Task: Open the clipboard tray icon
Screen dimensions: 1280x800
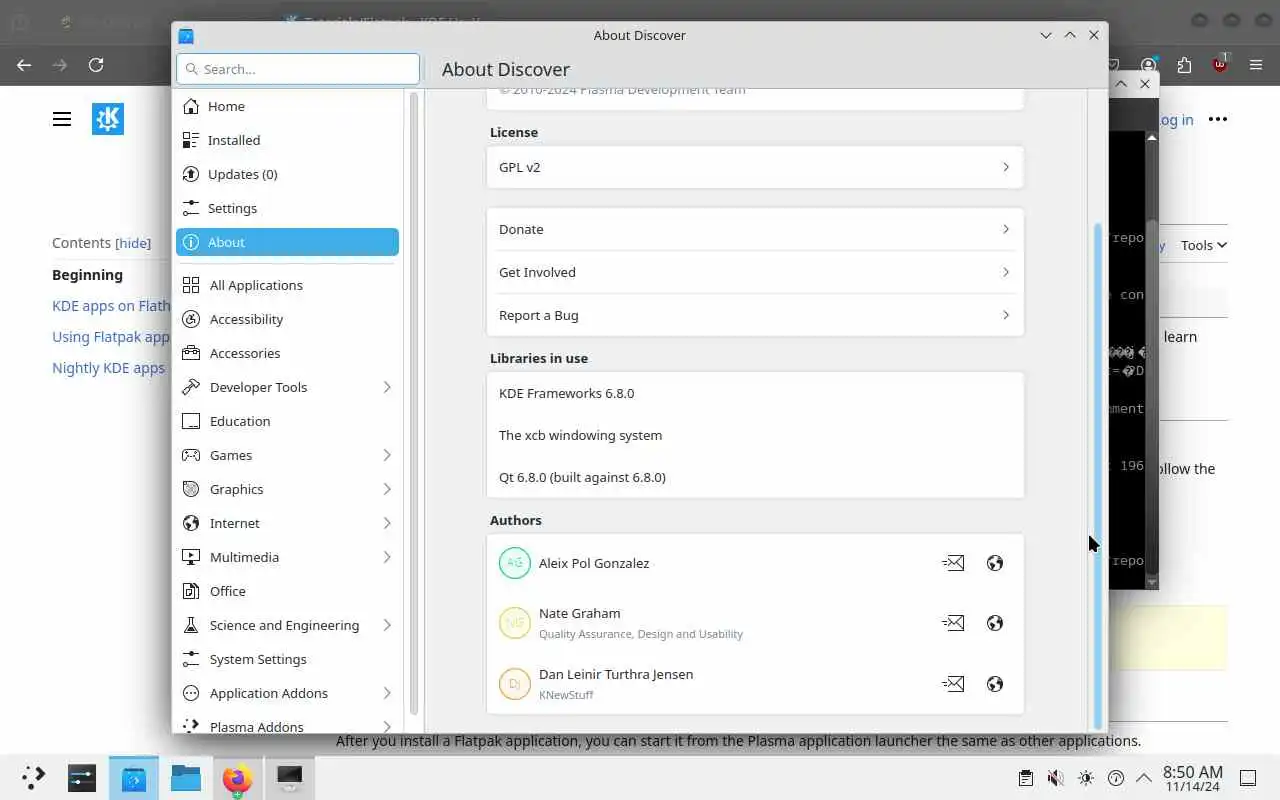Action: pos(1025,778)
